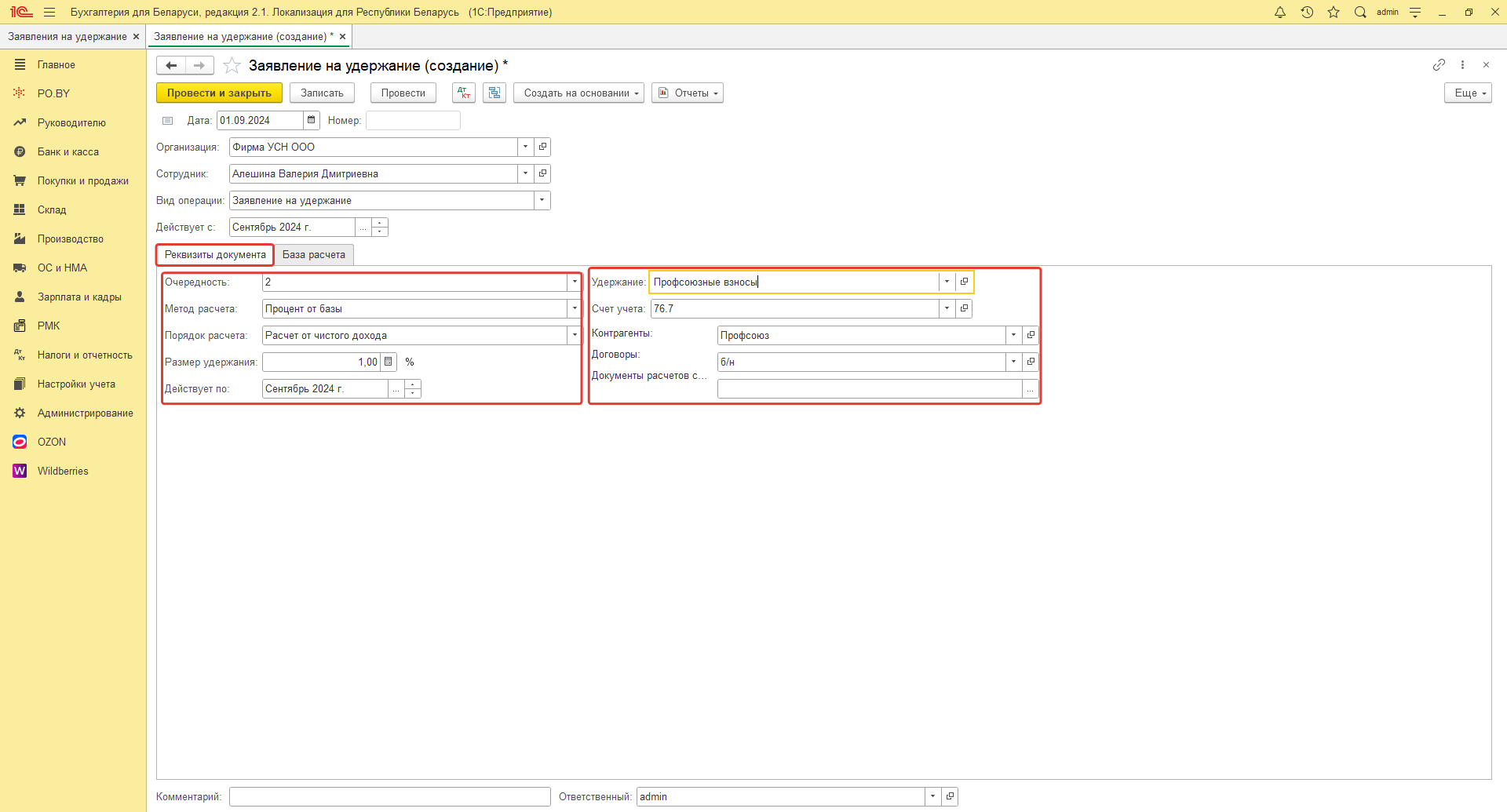Open period picker for Действует по
This screenshot has width=1507, height=812.
(396, 388)
